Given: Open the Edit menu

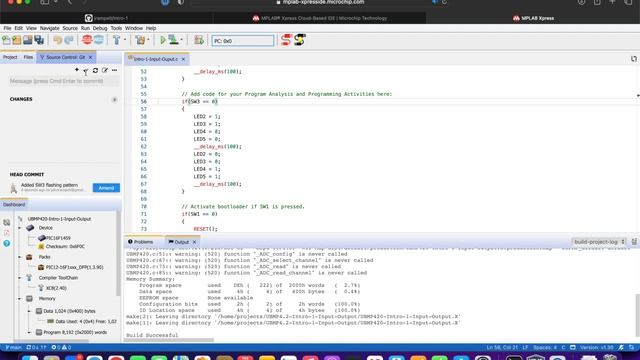Looking at the screenshot, I should (19, 28).
